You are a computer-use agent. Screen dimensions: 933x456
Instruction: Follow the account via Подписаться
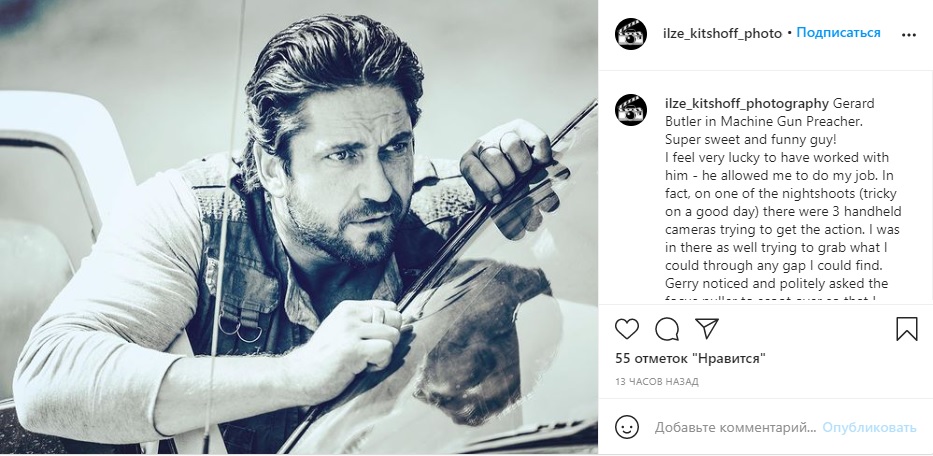(838, 33)
